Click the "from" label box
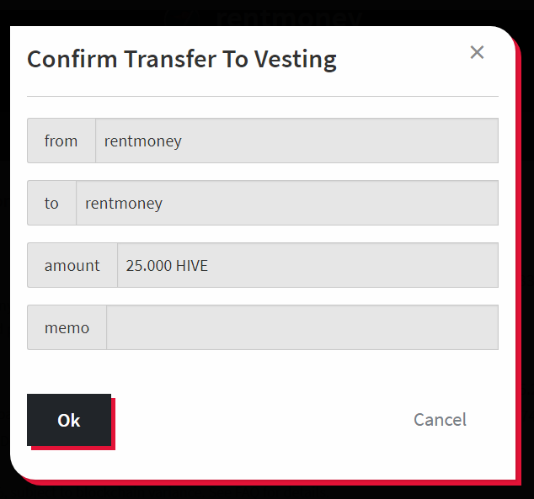This screenshot has height=499, width=534. [61, 141]
